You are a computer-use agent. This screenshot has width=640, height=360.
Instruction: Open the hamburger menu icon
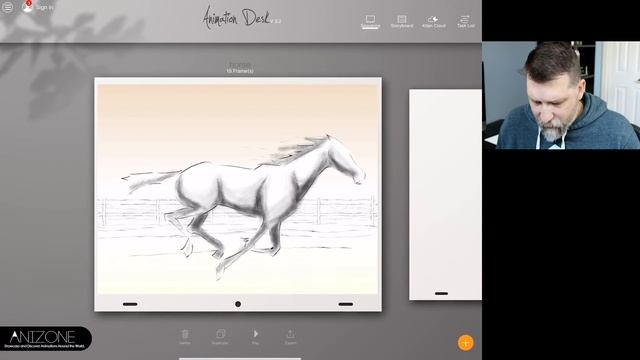(x=7, y=7)
